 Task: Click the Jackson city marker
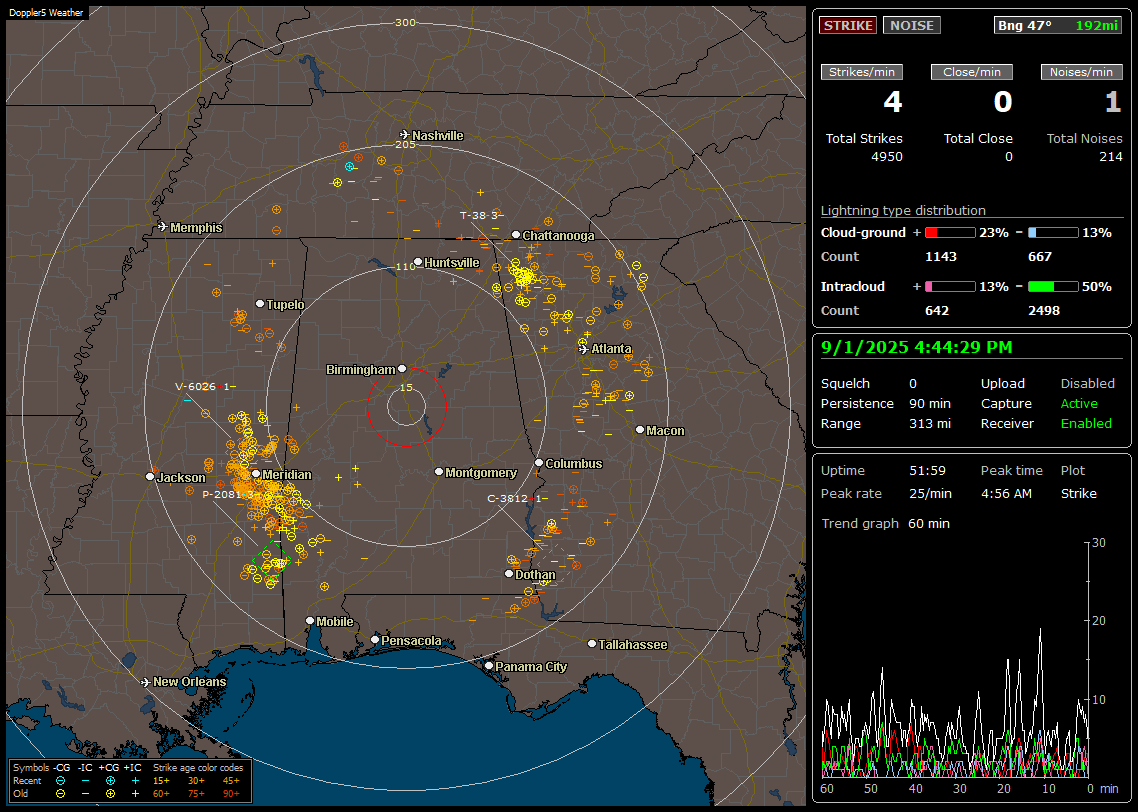point(150,477)
